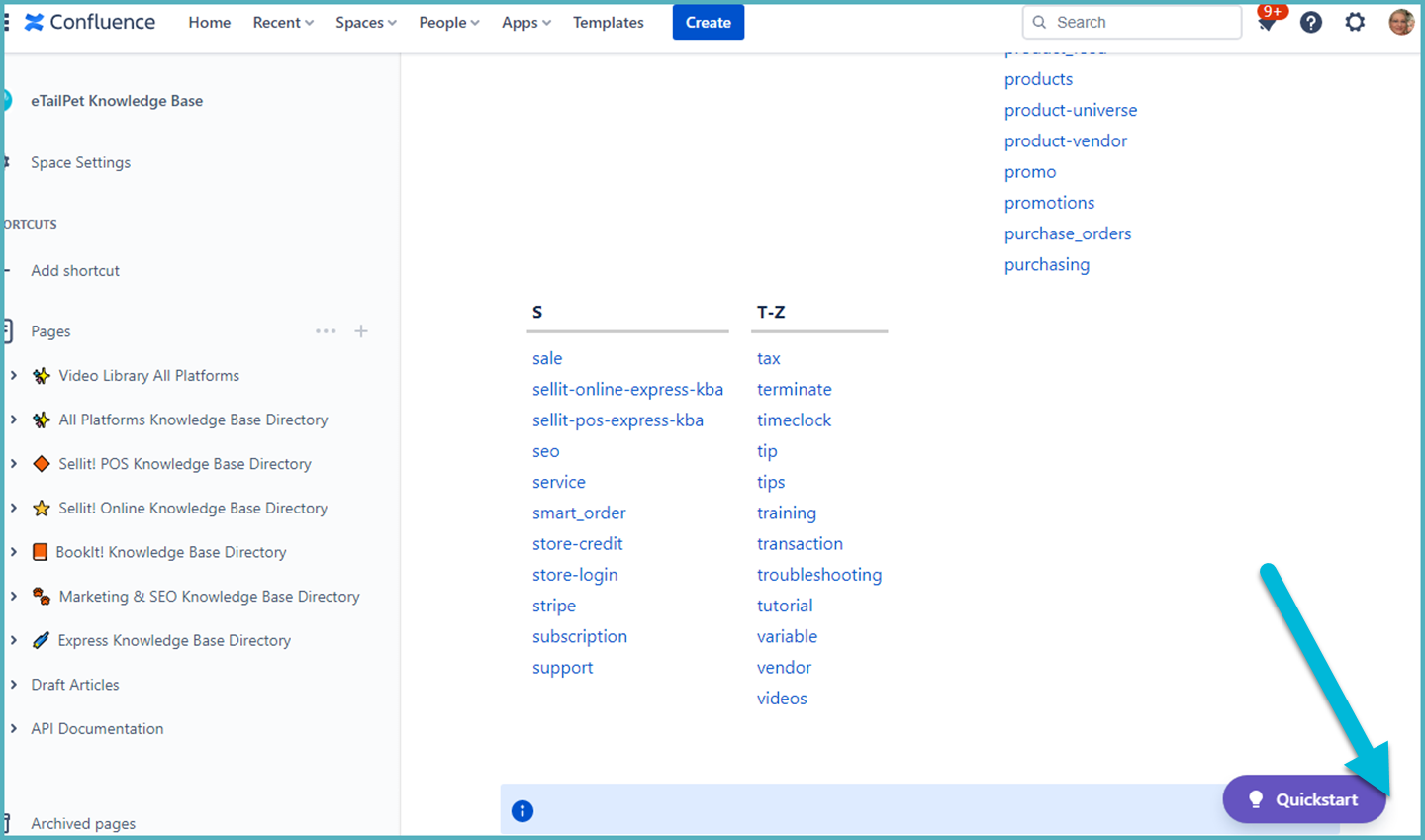The height and width of the screenshot is (840, 1425).
Task: Click the blue info icon in panel
Action: (x=522, y=811)
